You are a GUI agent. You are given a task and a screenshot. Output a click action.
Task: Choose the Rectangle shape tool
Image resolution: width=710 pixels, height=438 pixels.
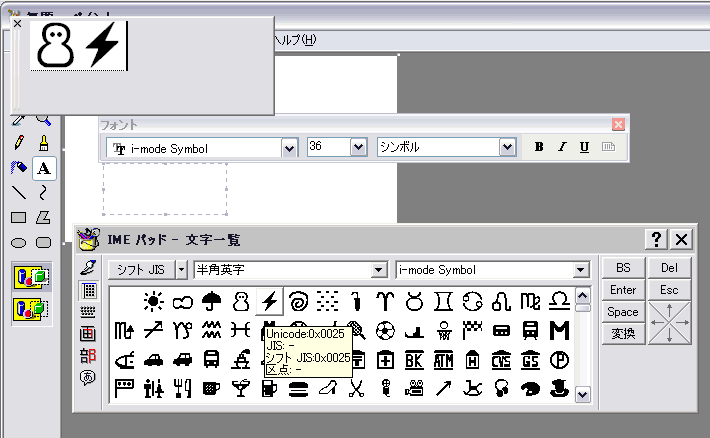[x=18, y=217]
